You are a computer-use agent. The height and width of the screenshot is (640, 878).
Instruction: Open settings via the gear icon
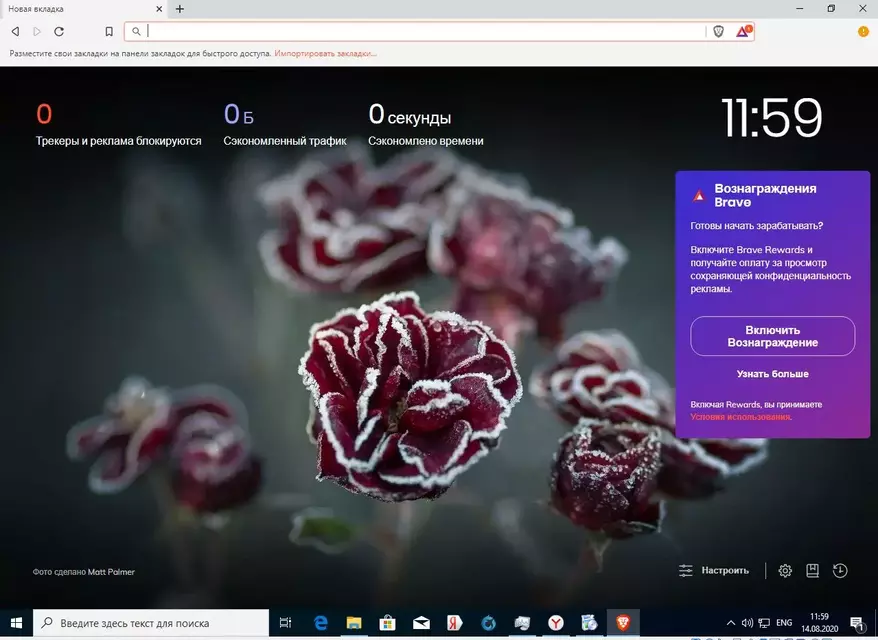click(785, 571)
